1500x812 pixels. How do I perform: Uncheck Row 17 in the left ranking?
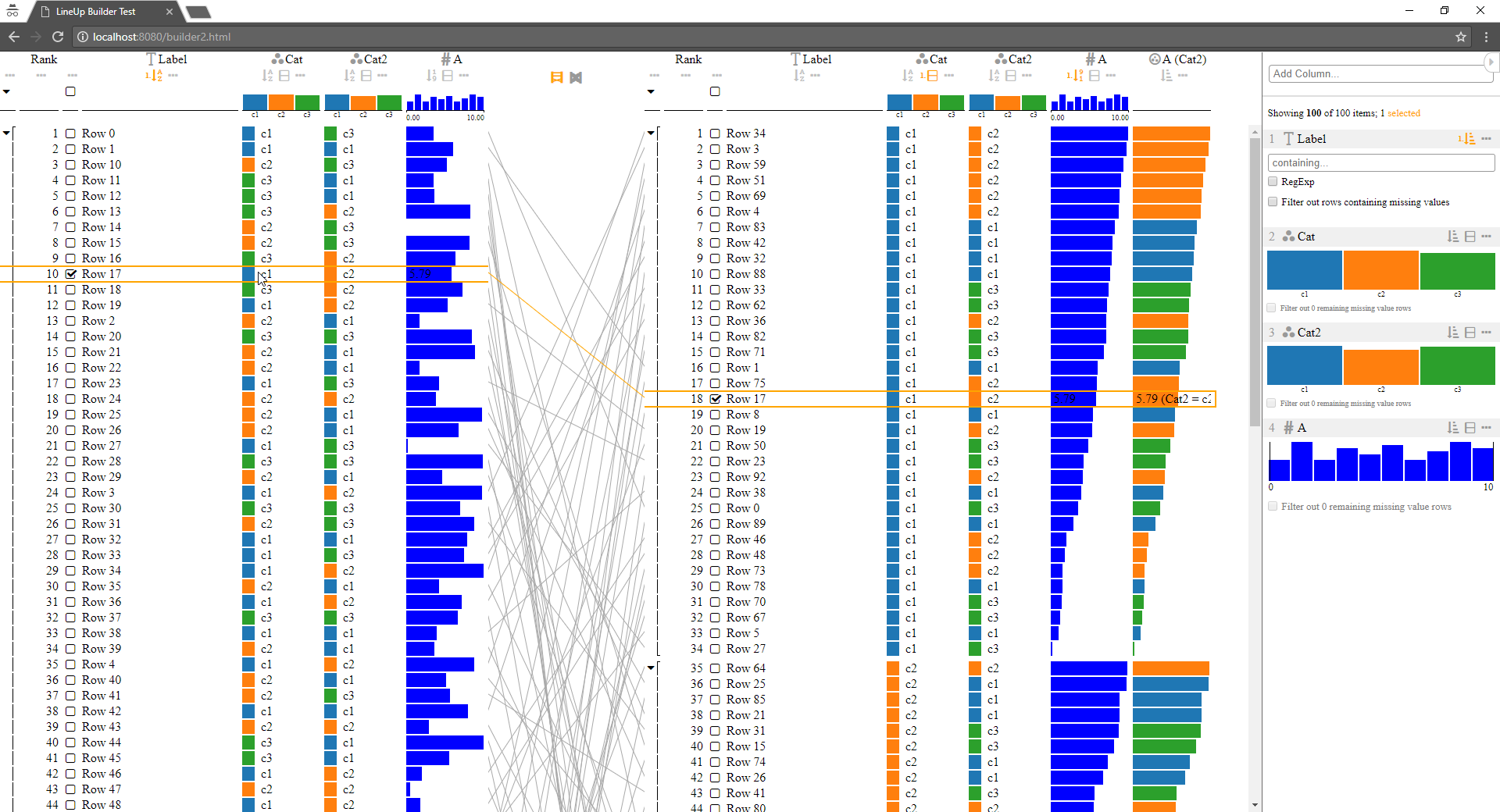(70, 274)
